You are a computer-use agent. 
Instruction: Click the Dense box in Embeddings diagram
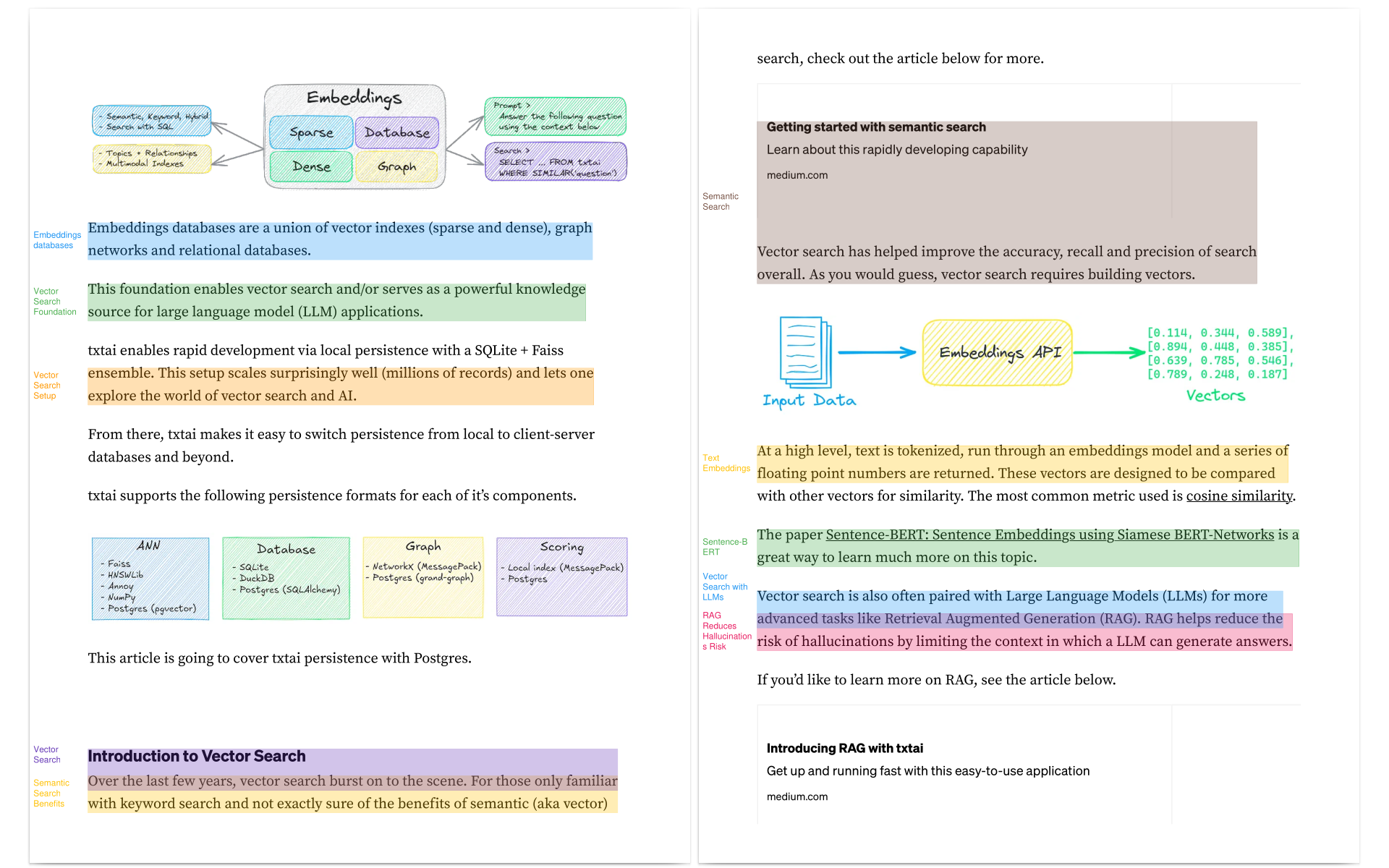[x=311, y=166]
